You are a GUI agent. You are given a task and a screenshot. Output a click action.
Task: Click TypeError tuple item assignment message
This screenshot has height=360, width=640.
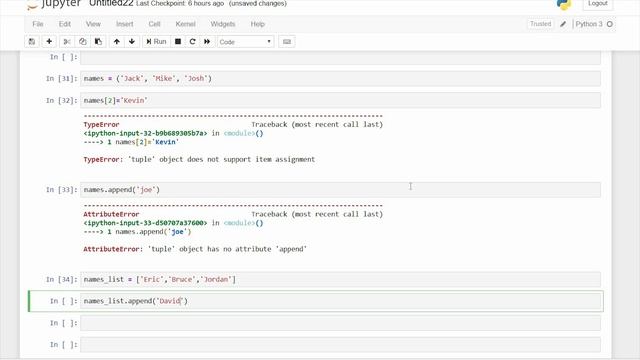tap(199, 160)
